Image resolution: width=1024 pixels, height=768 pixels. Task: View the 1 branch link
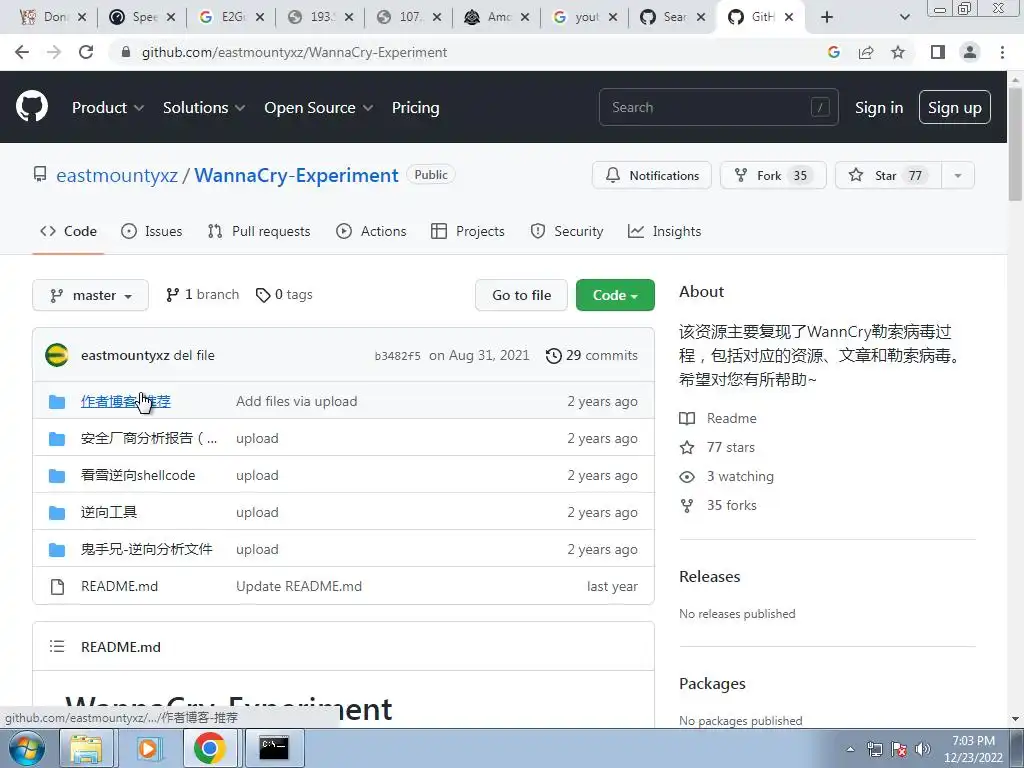click(202, 295)
